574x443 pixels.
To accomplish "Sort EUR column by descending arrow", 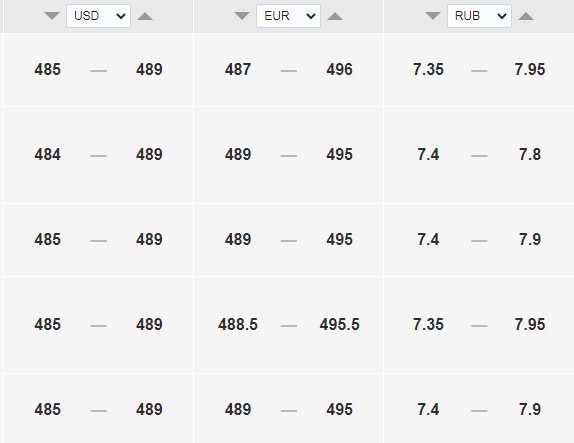I will click(242, 16).
